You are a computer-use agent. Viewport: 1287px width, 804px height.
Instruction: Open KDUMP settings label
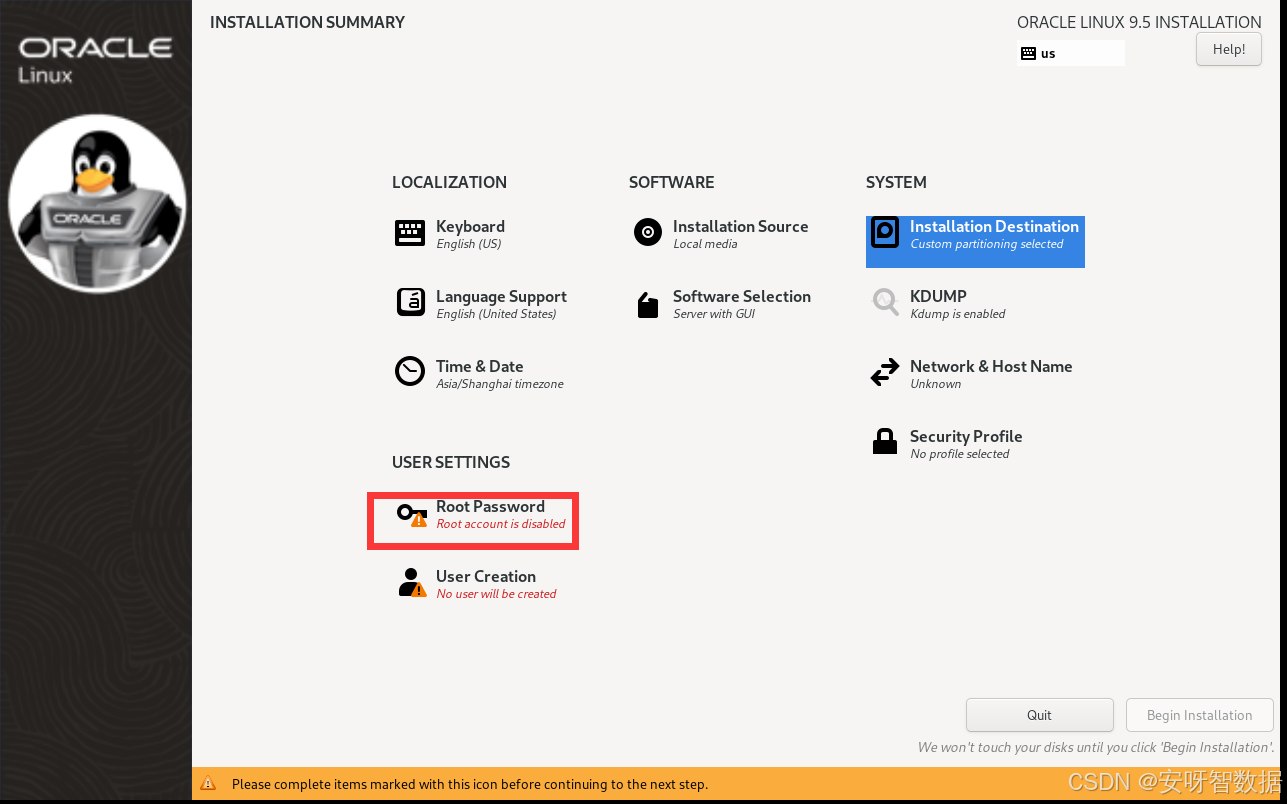pyautogui.click(x=938, y=297)
